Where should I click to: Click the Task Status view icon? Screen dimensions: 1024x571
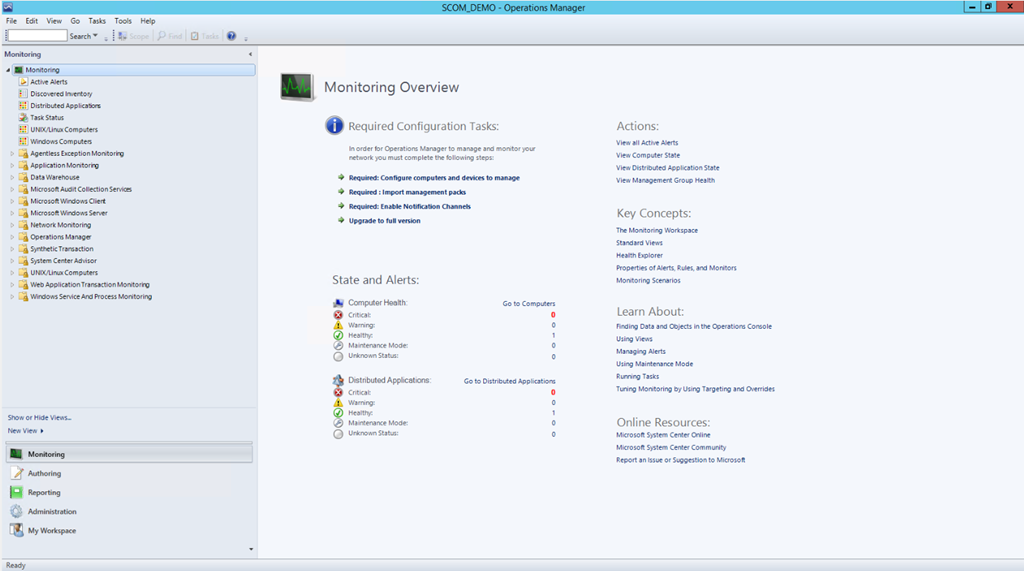pyautogui.click(x=23, y=118)
